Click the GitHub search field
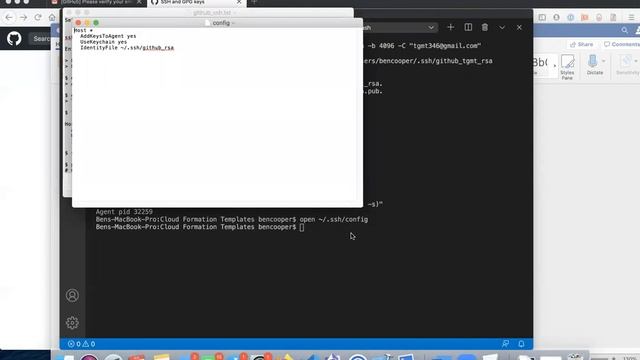The height and width of the screenshot is (360, 640). point(40,39)
